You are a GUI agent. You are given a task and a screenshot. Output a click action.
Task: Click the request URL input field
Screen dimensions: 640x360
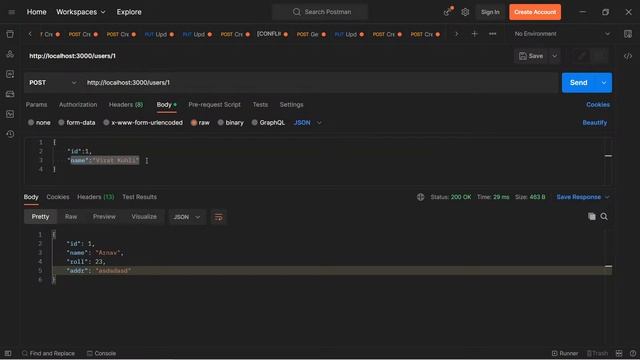tap(320, 83)
